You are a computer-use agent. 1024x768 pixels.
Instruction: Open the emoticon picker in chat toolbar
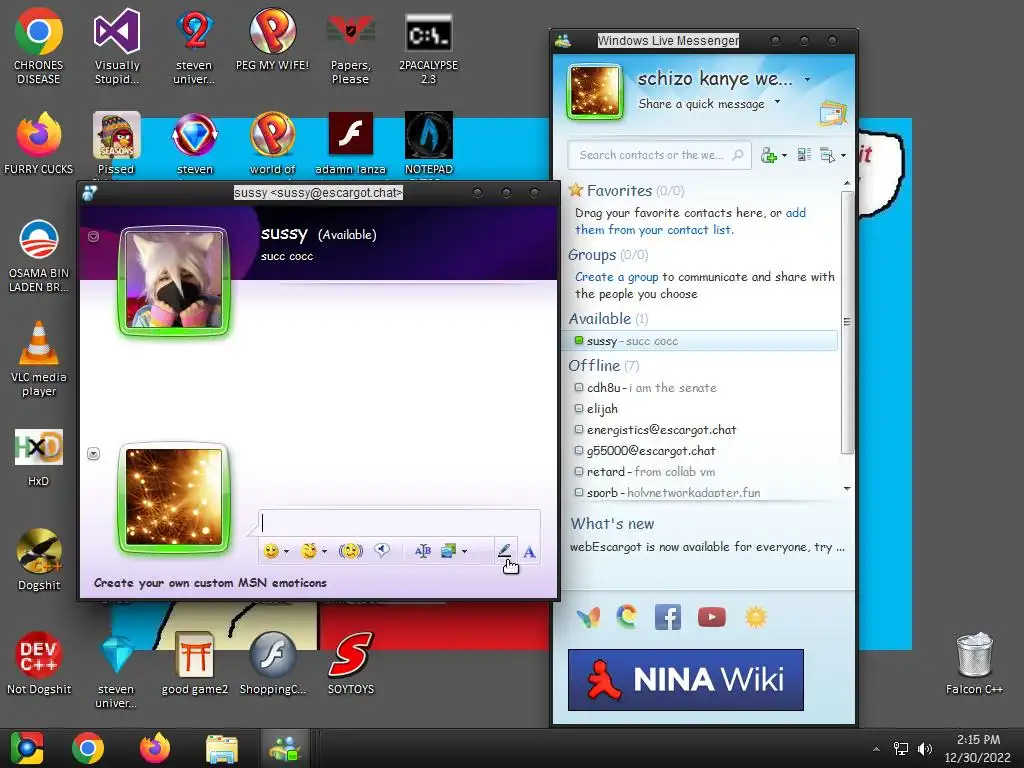[x=271, y=551]
